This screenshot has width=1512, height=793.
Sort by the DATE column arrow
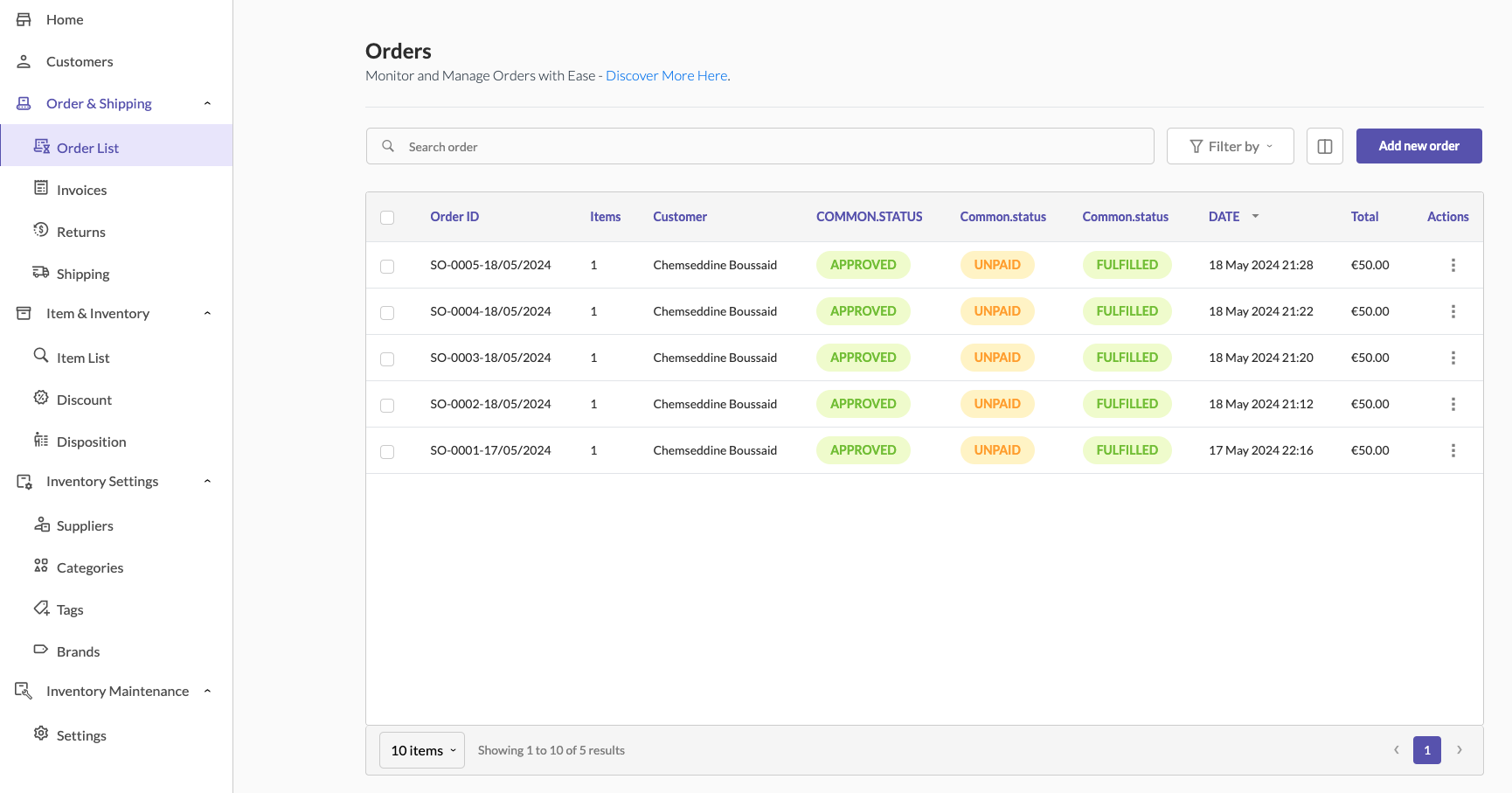[x=1255, y=216]
